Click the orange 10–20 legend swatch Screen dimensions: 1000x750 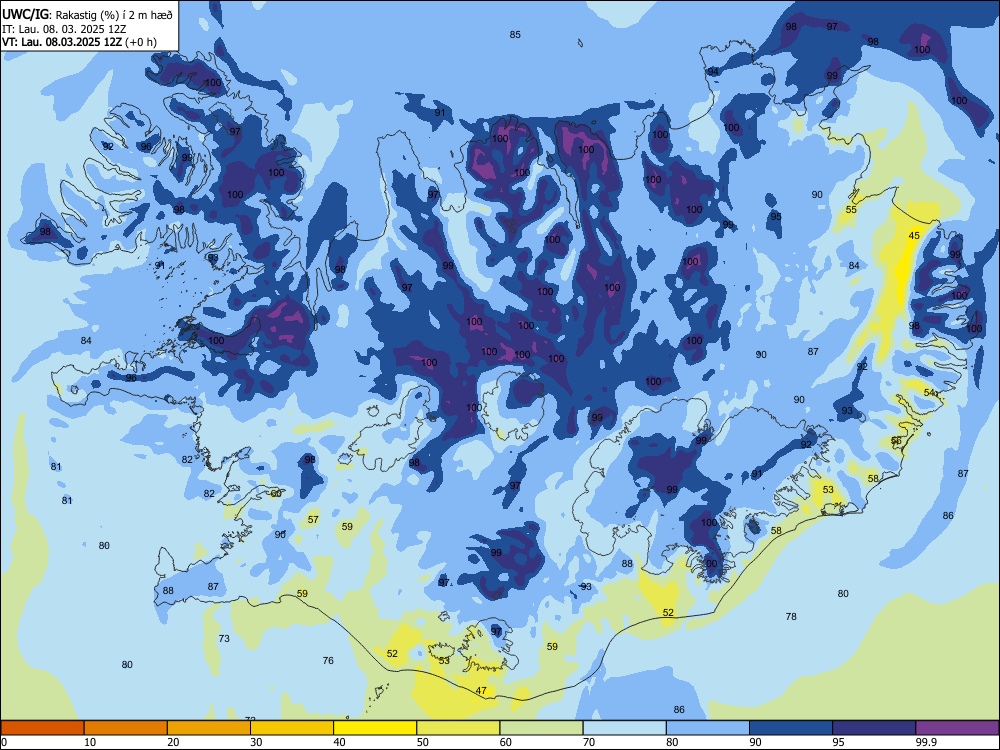tap(126, 728)
